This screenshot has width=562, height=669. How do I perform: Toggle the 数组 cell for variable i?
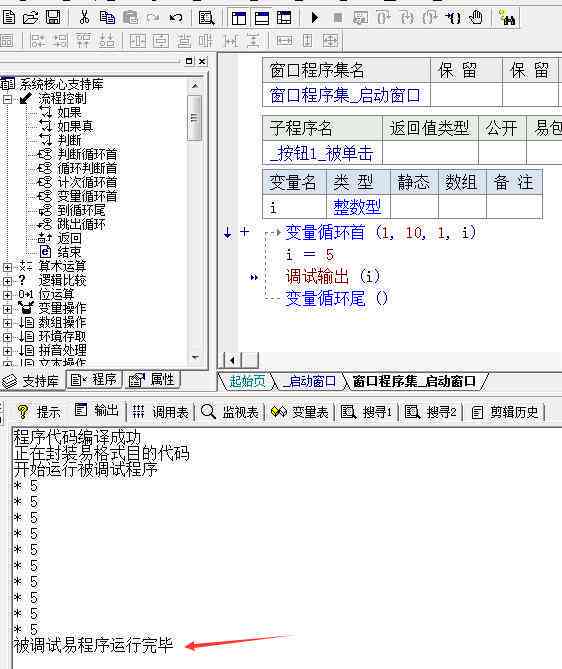point(462,207)
